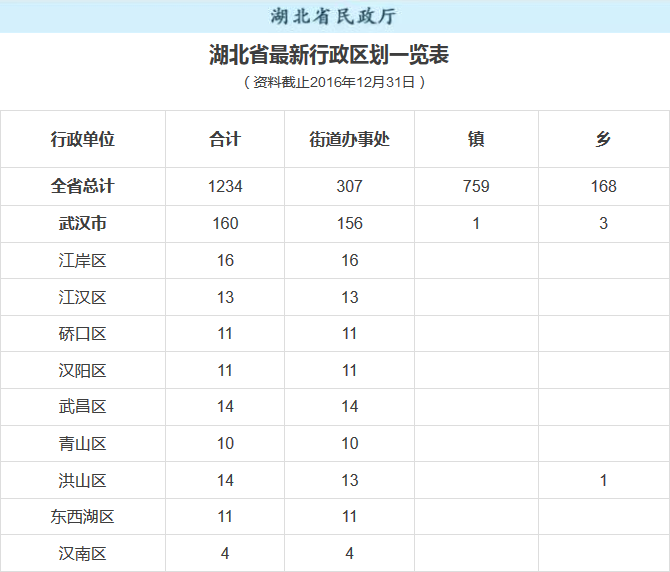Click the 合计 value 10 for 青山区

click(225, 443)
